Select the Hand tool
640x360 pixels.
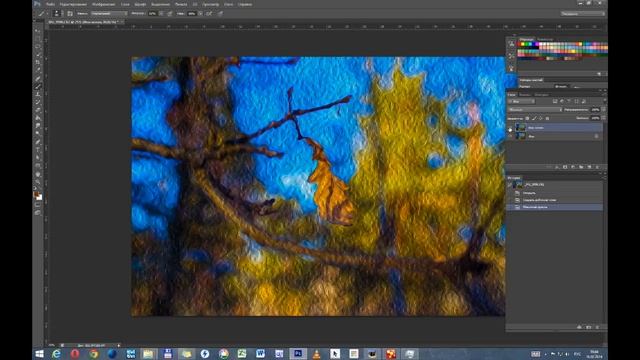38,173
